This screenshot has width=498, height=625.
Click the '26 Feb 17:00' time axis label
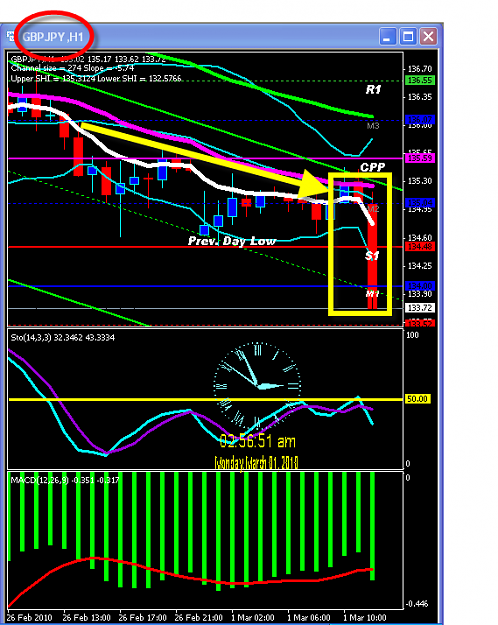(143, 618)
